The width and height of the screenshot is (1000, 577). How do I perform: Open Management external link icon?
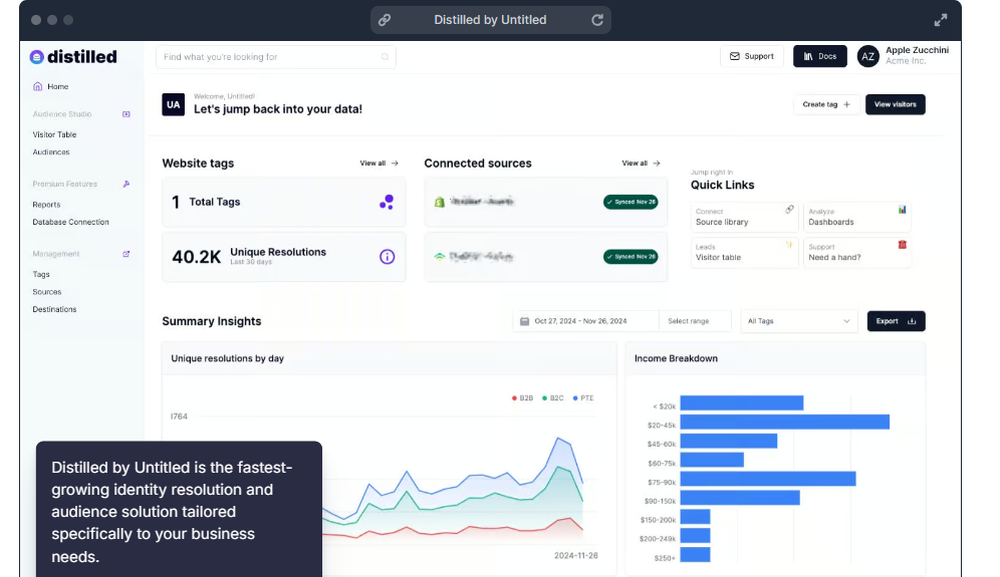[126, 254]
